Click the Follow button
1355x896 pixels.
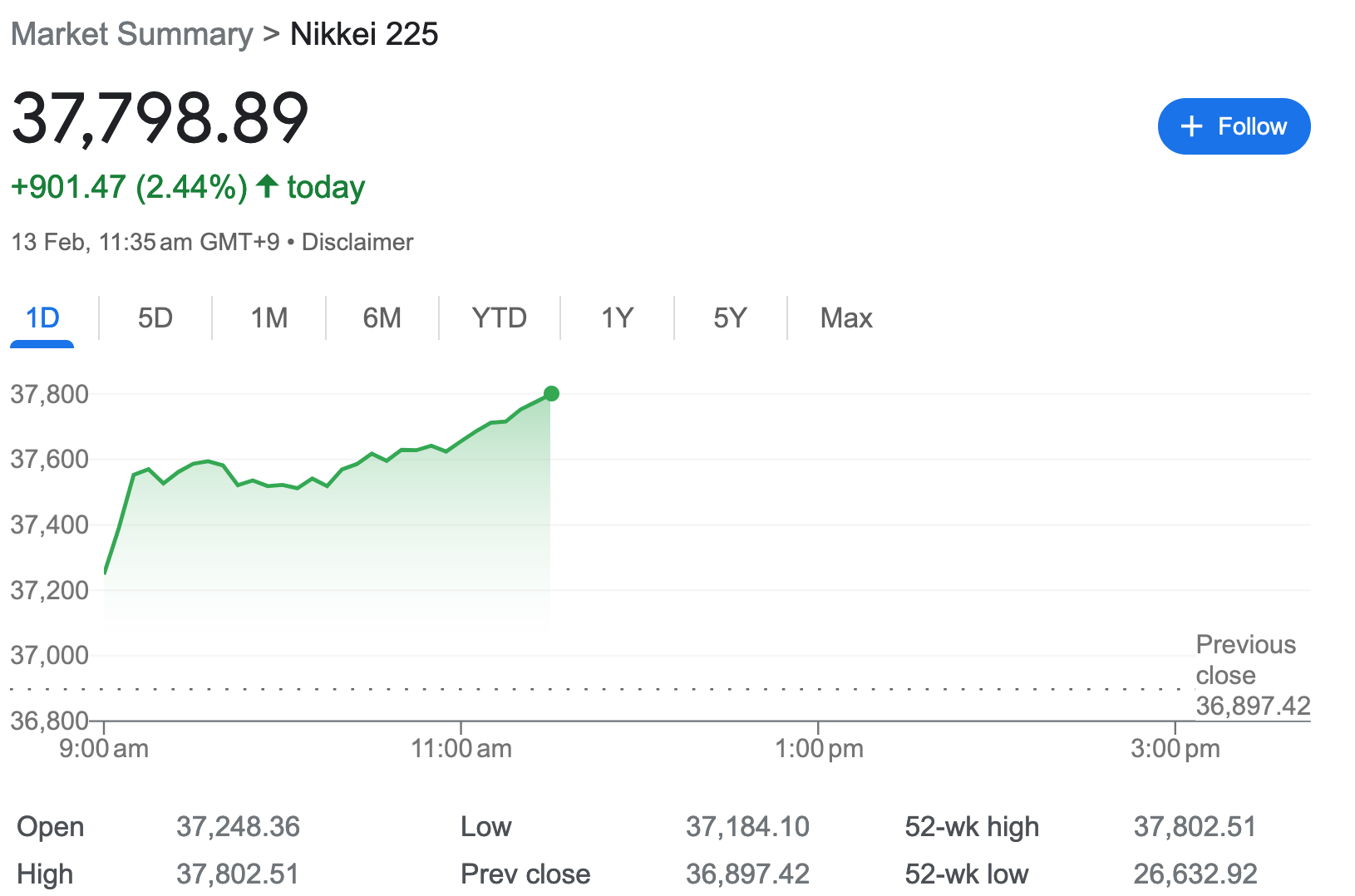click(1234, 126)
